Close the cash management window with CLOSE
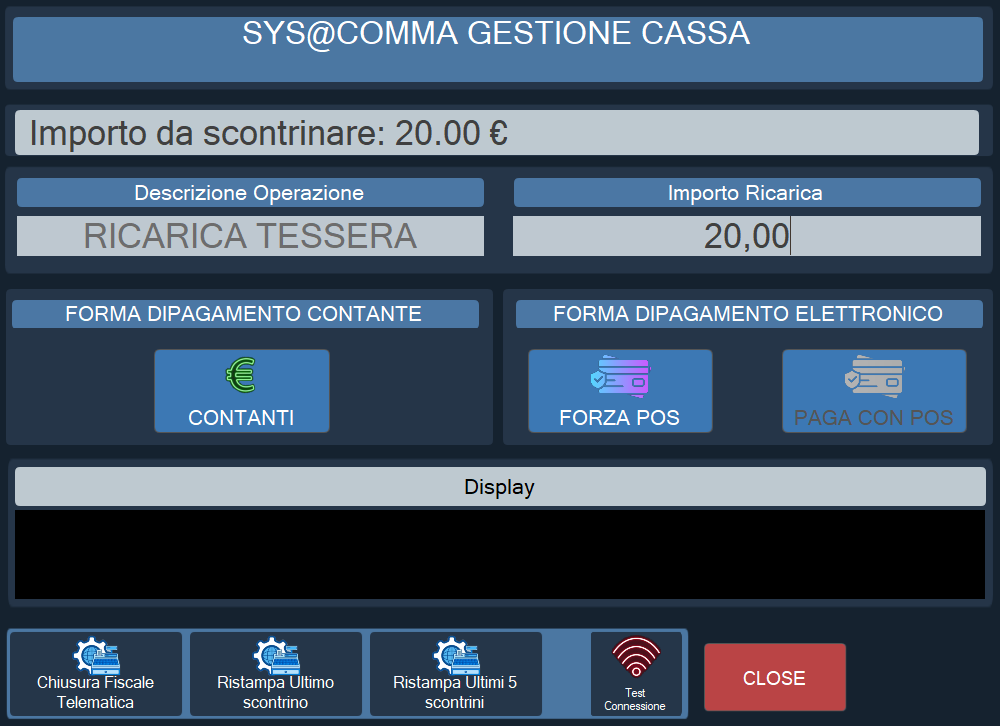 click(775, 677)
